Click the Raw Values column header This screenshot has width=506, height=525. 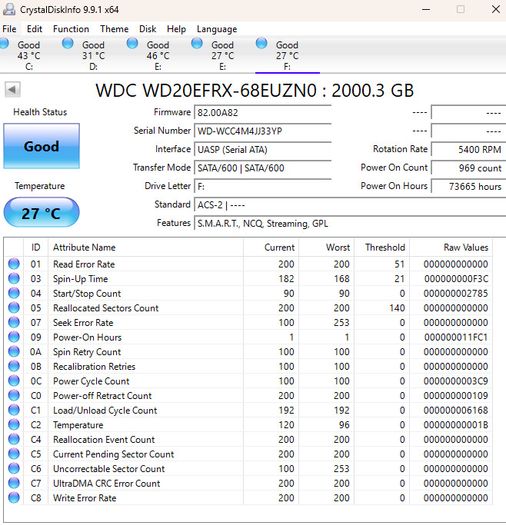click(x=465, y=247)
